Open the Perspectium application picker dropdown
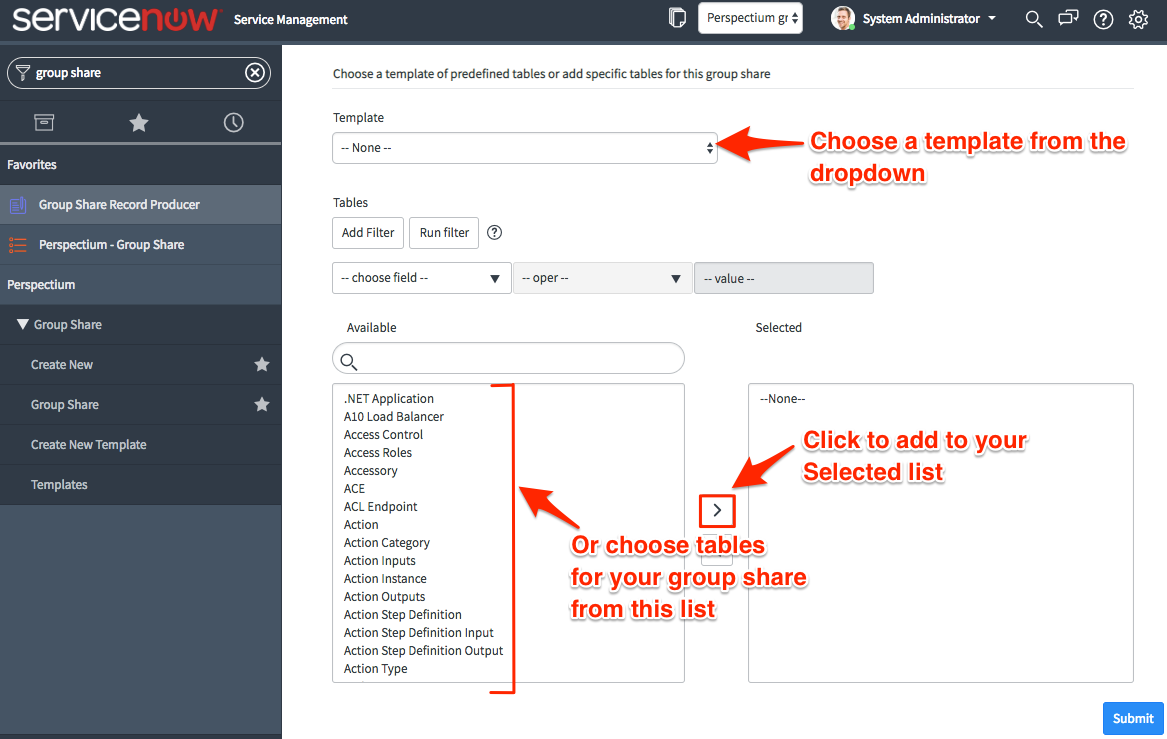 click(x=750, y=18)
